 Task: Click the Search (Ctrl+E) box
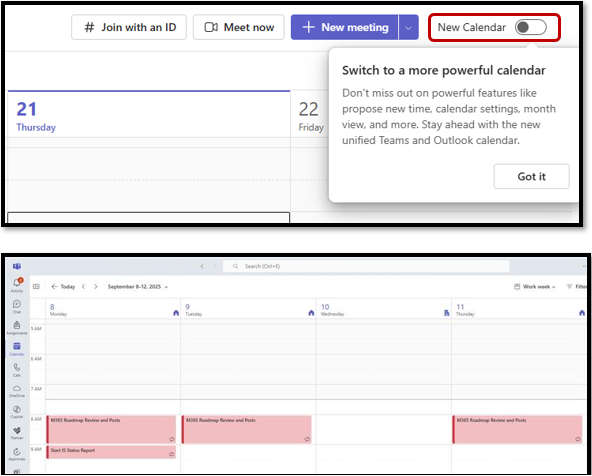click(x=366, y=266)
